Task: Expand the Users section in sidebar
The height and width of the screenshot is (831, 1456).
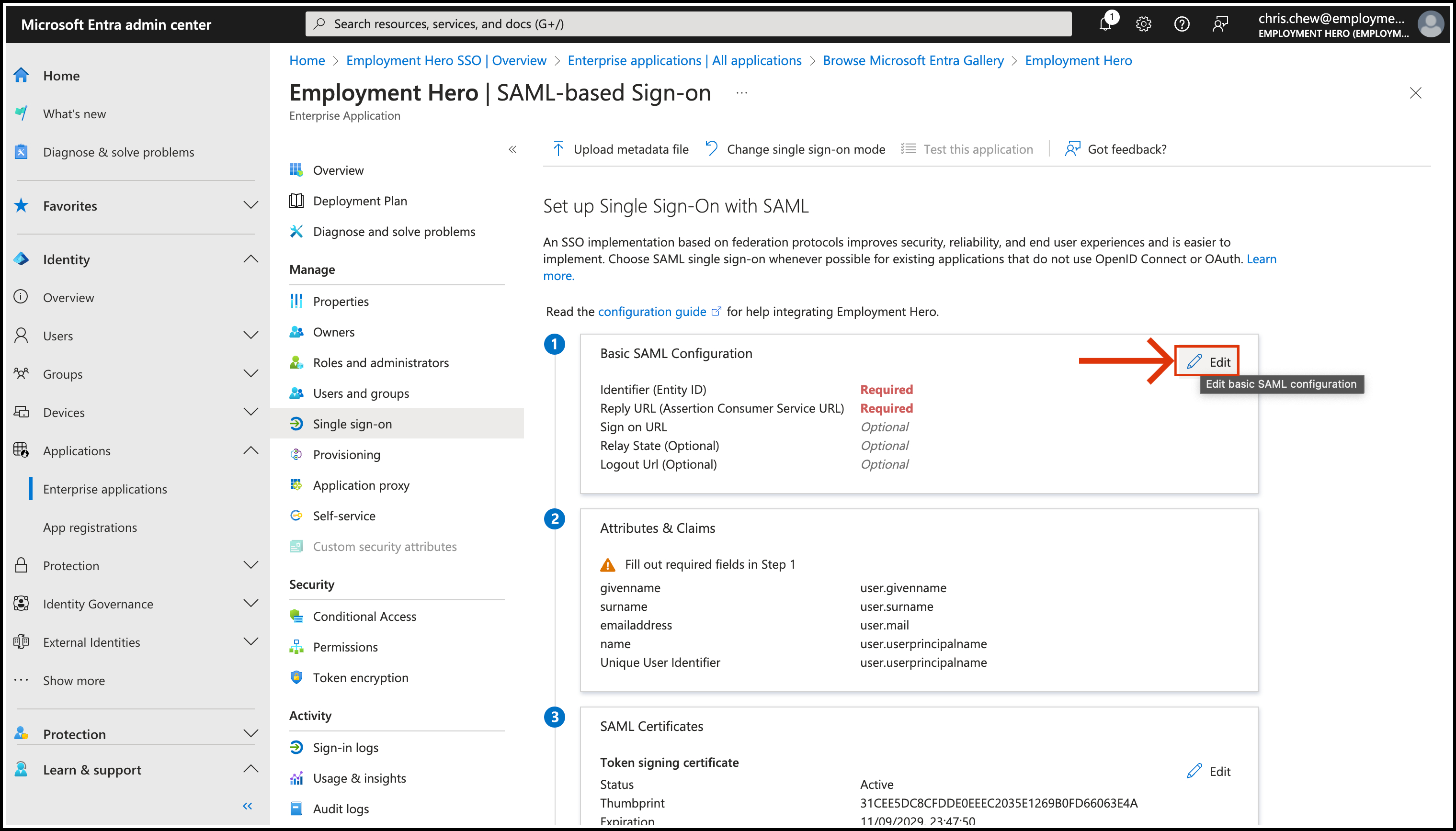Action: tap(250, 336)
